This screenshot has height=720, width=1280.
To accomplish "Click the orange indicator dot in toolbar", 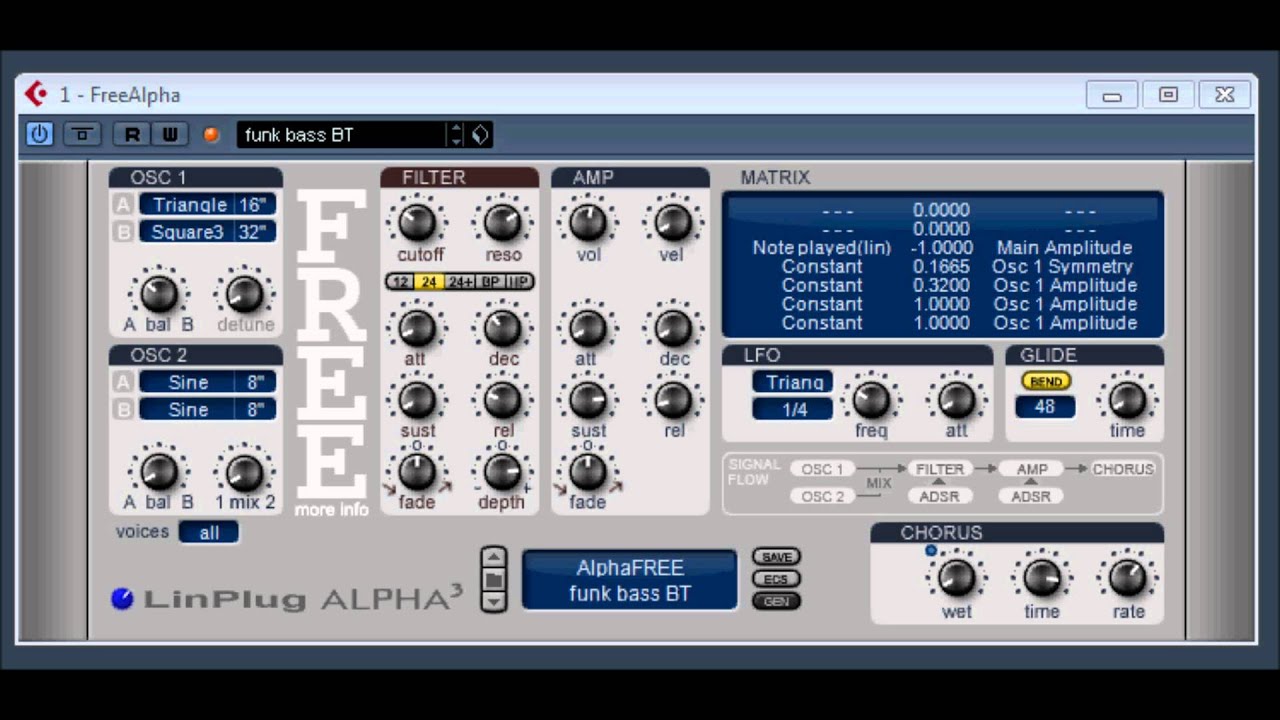I will click(x=211, y=134).
